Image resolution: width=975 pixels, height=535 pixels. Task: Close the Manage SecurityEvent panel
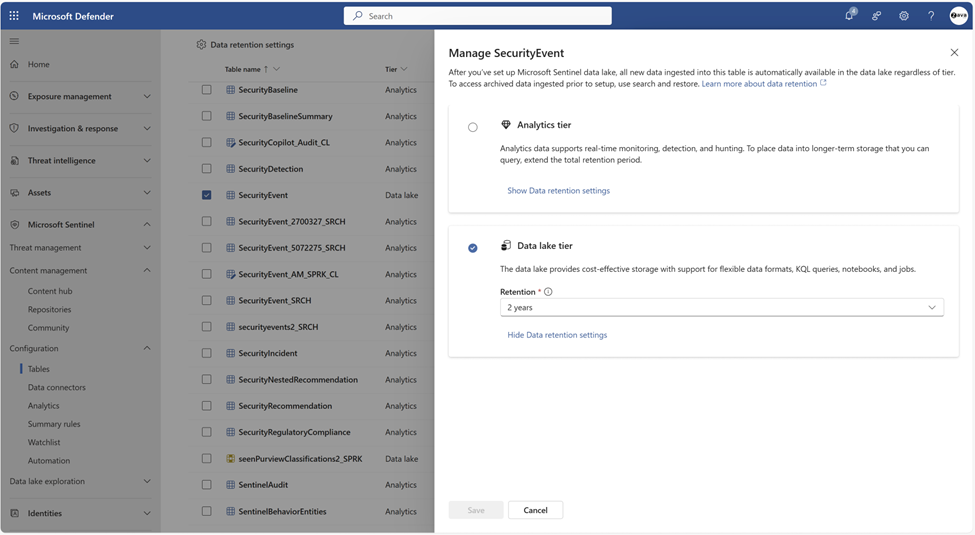click(x=954, y=52)
